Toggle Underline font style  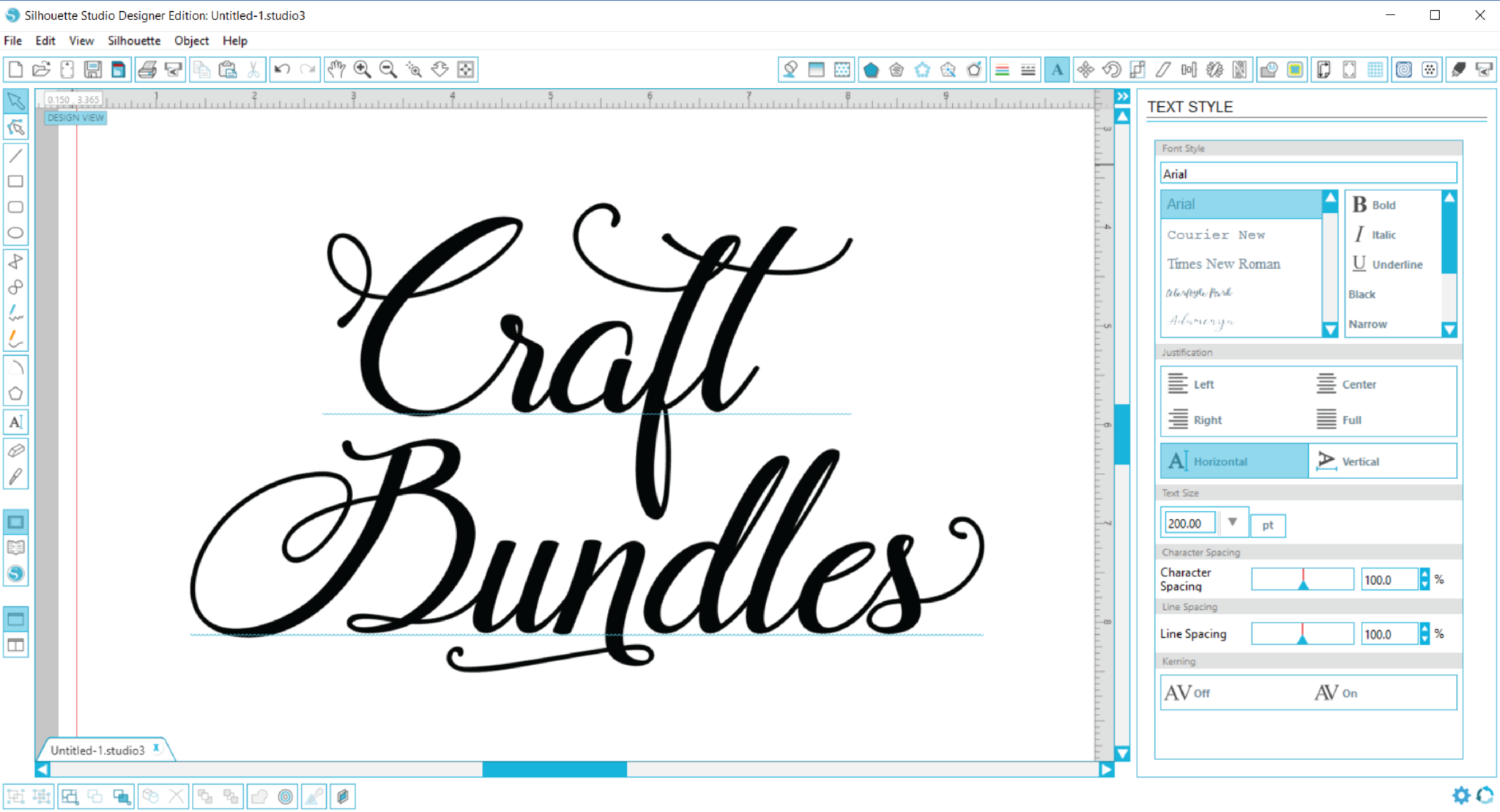tap(1386, 264)
